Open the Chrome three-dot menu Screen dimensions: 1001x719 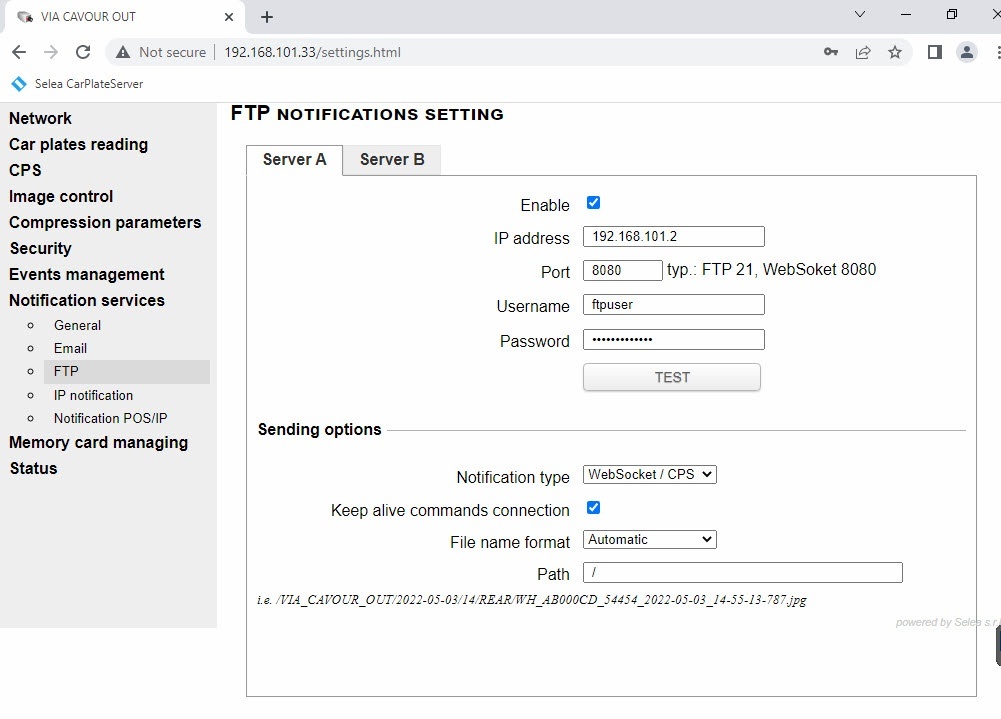(x=994, y=52)
